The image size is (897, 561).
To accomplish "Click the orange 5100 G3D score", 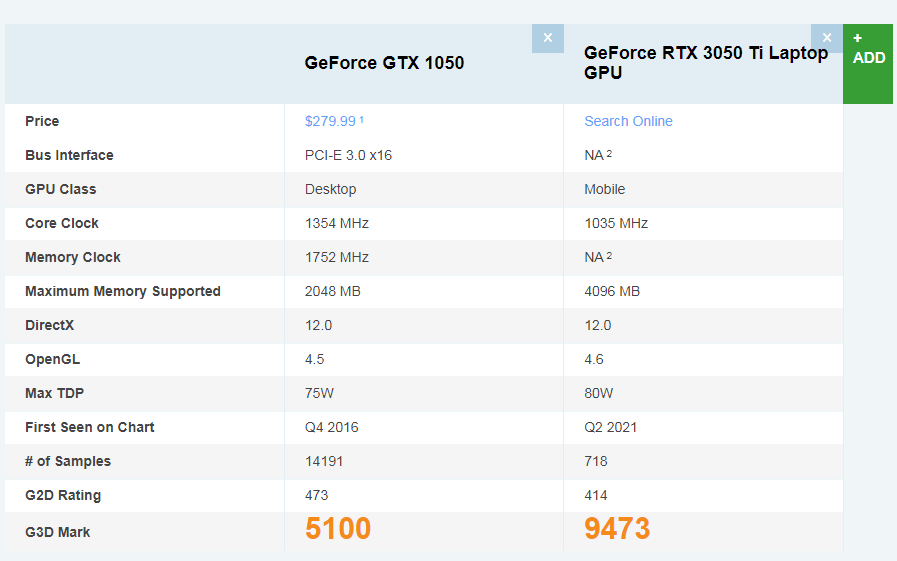I will coord(338,528).
